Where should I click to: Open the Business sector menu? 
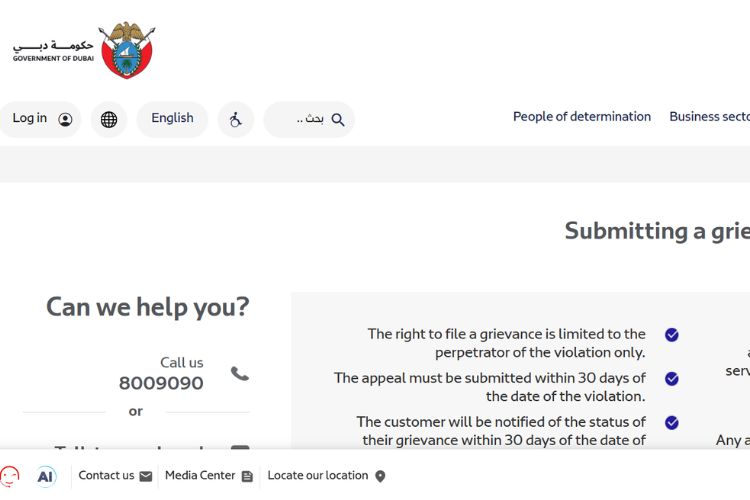click(709, 117)
